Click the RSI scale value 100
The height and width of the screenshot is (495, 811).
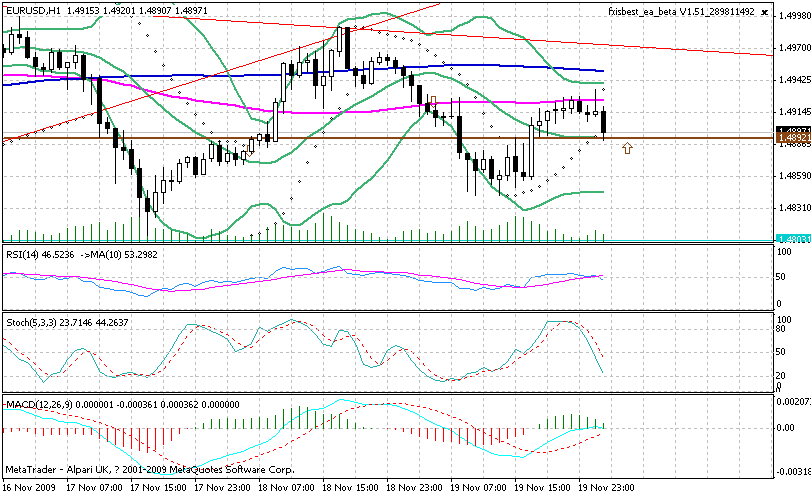(x=785, y=252)
